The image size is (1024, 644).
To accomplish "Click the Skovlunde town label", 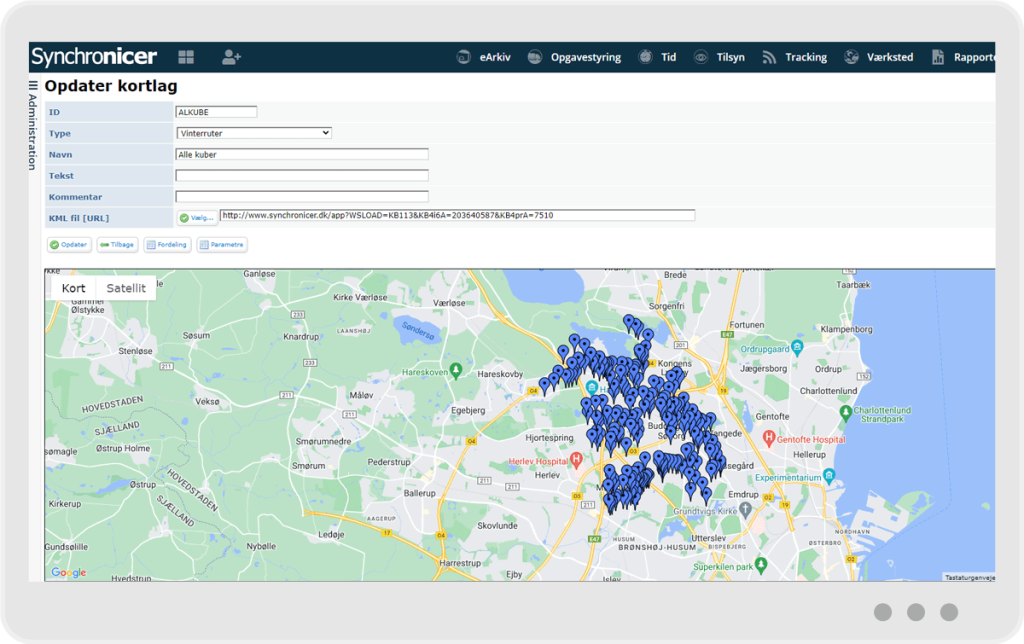I will click(x=497, y=525).
